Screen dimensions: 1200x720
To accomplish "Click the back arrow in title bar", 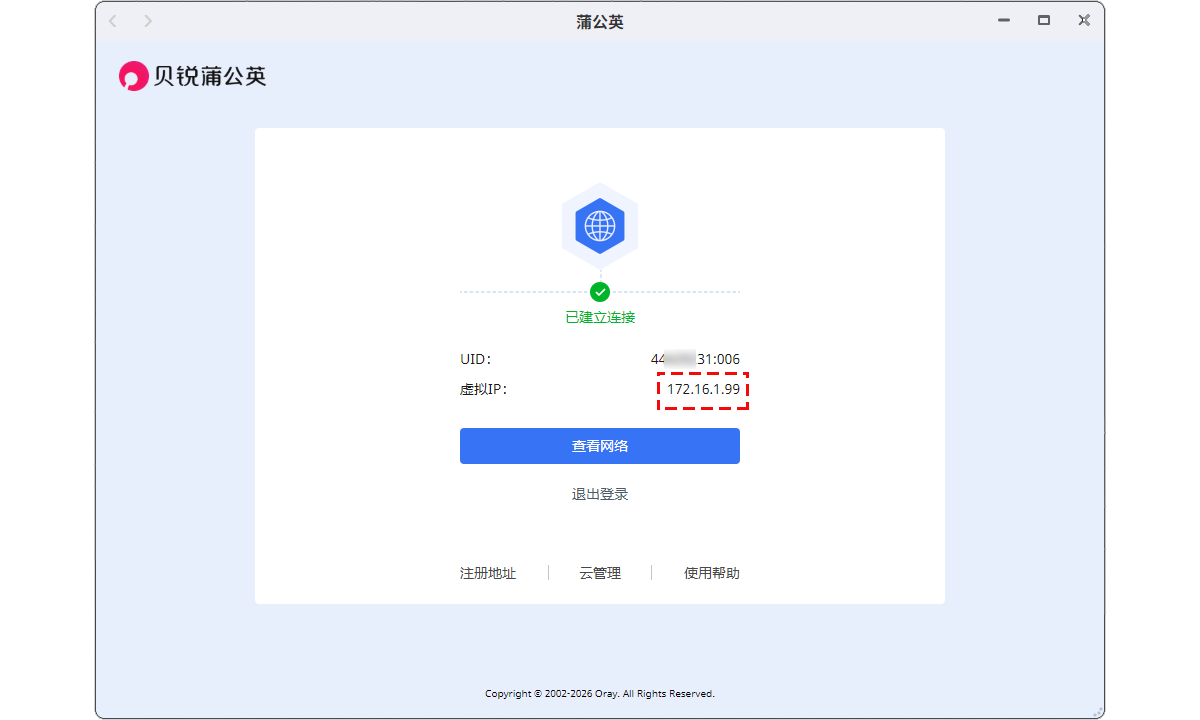I will (113, 21).
